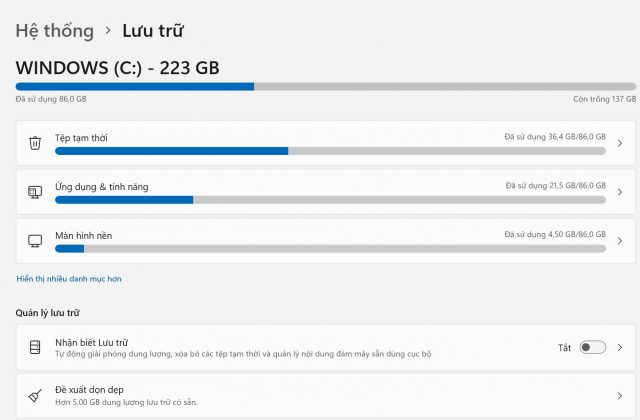Expand the Tệp tạm thời row chevron
The width and height of the screenshot is (640, 420).
(620, 143)
